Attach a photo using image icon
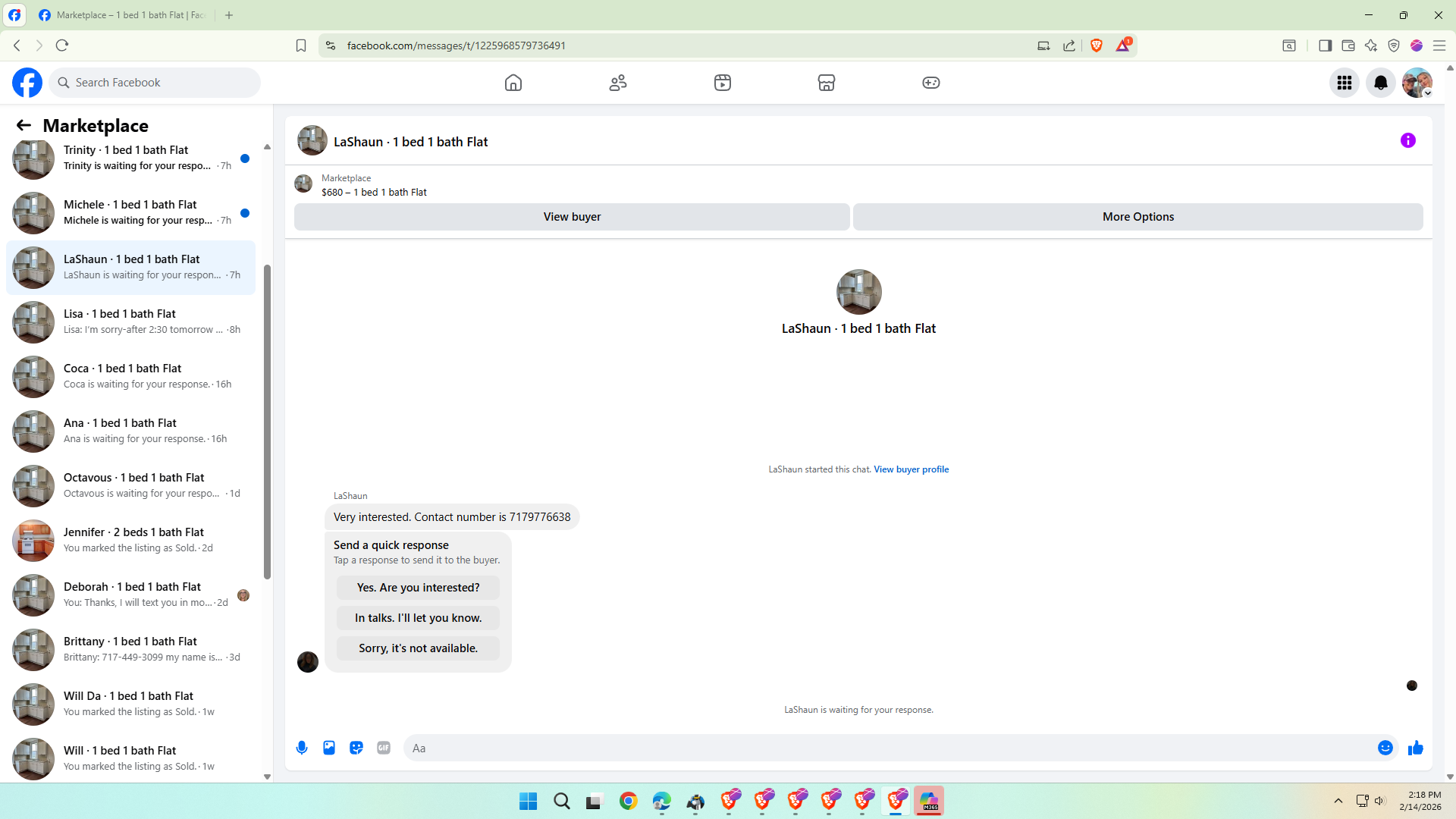This screenshot has height=819, width=1456. click(x=329, y=748)
